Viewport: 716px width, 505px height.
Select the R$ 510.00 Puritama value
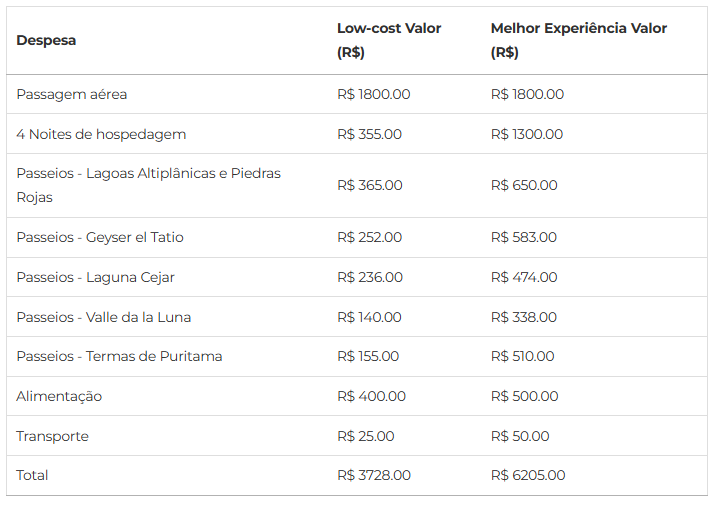click(522, 356)
